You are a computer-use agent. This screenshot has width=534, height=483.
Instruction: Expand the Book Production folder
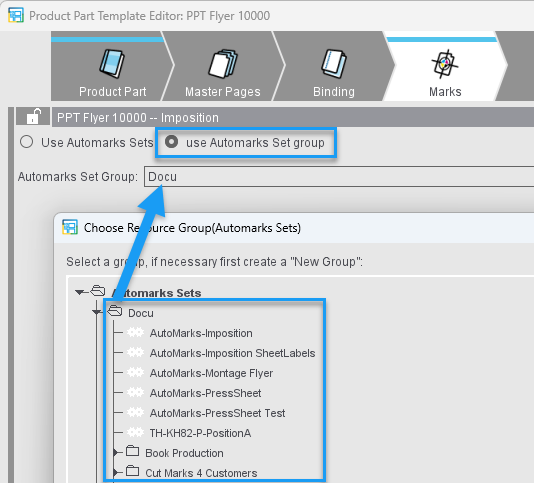click(x=115, y=453)
